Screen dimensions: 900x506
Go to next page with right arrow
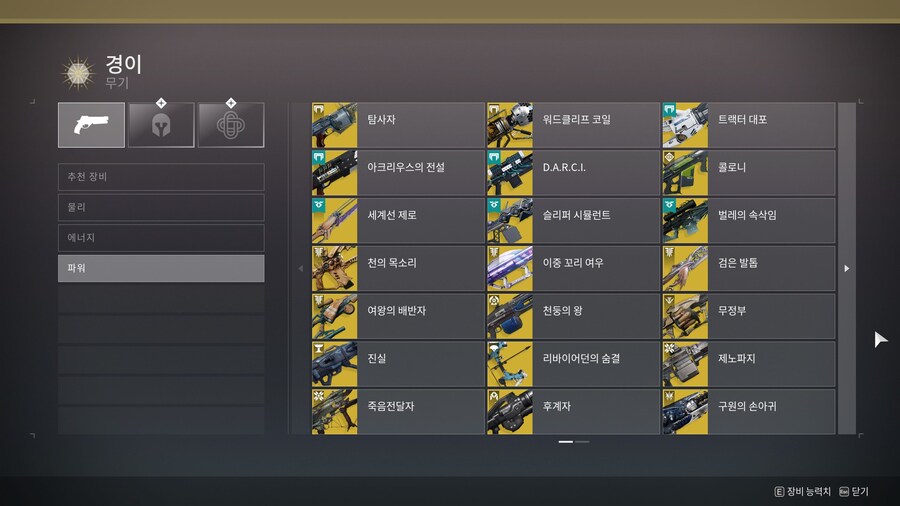pos(847,268)
